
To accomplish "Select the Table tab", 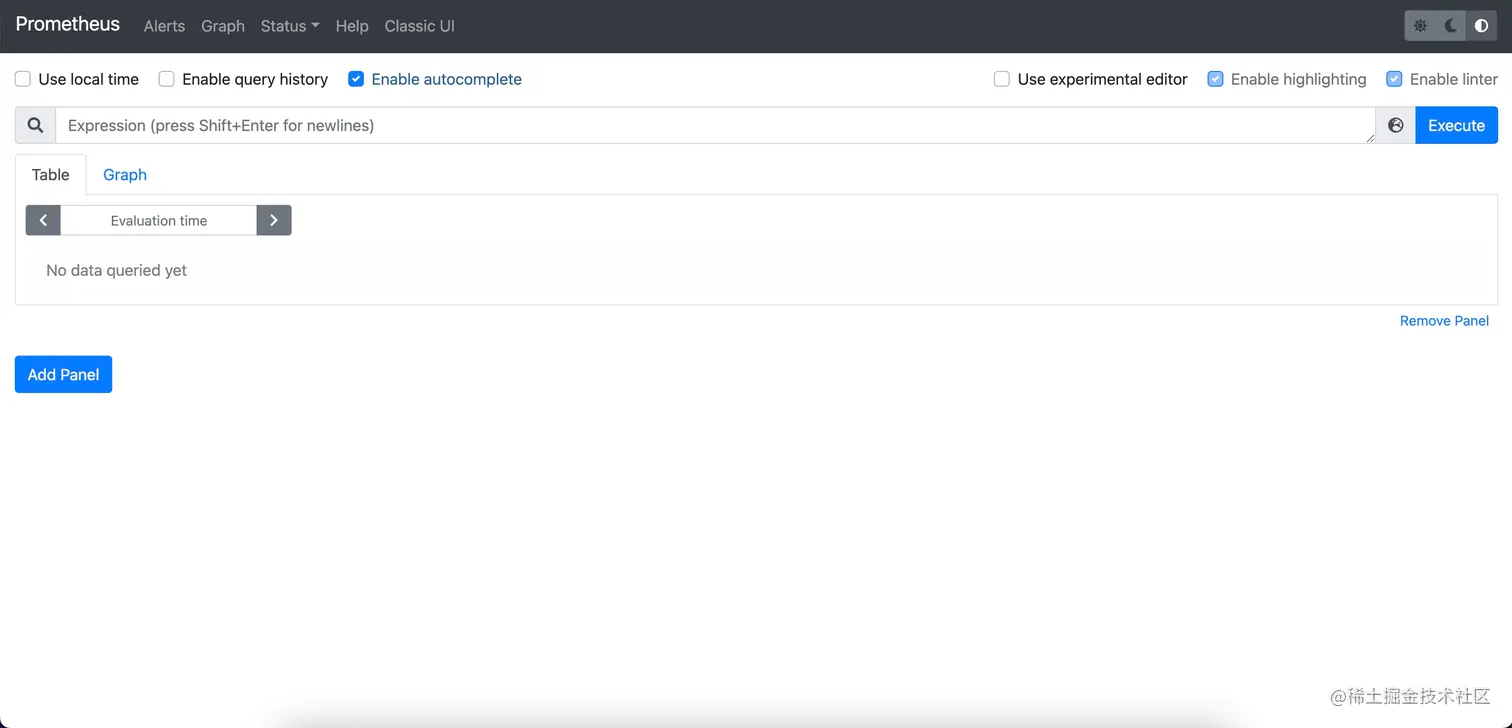I will pyautogui.click(x=51, y=174).
